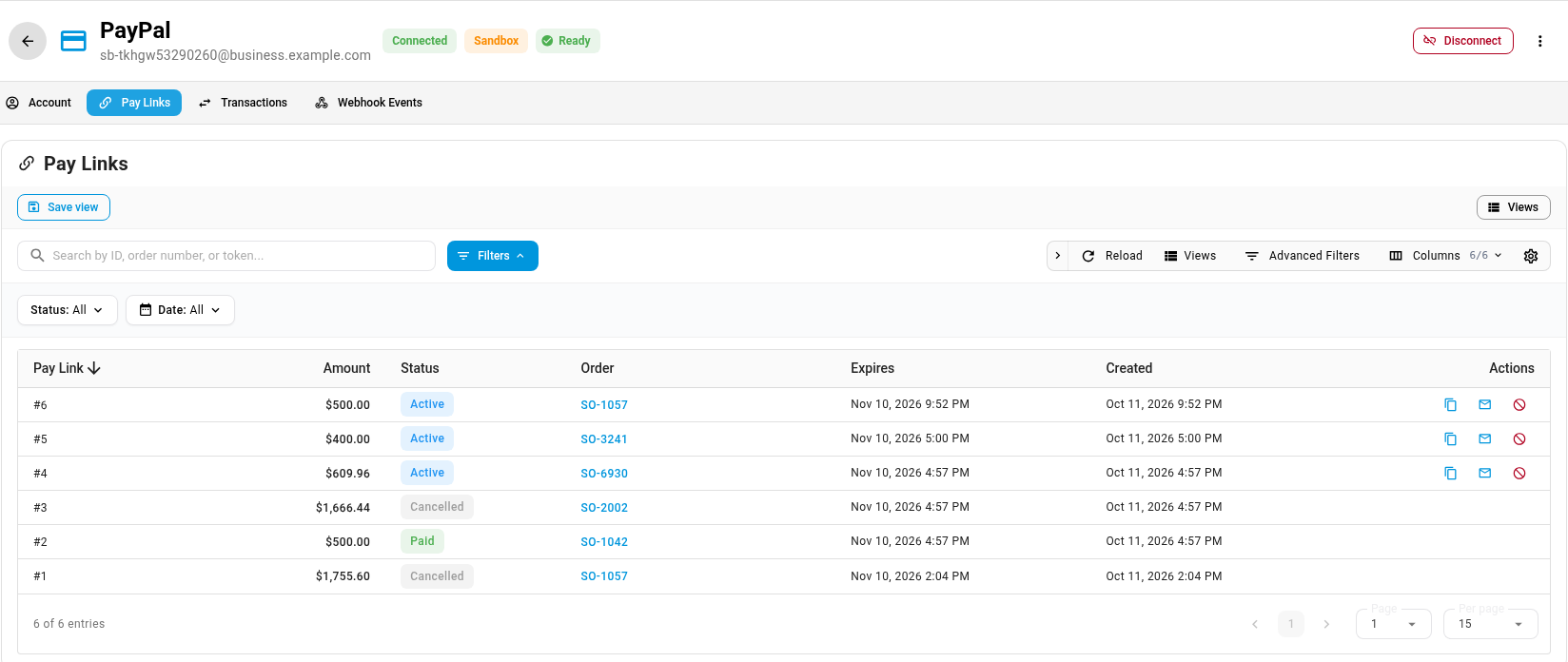Viewport: 1568px width, 662px height.
Task: Click the amount $609.96
Action: pos(347,474)
